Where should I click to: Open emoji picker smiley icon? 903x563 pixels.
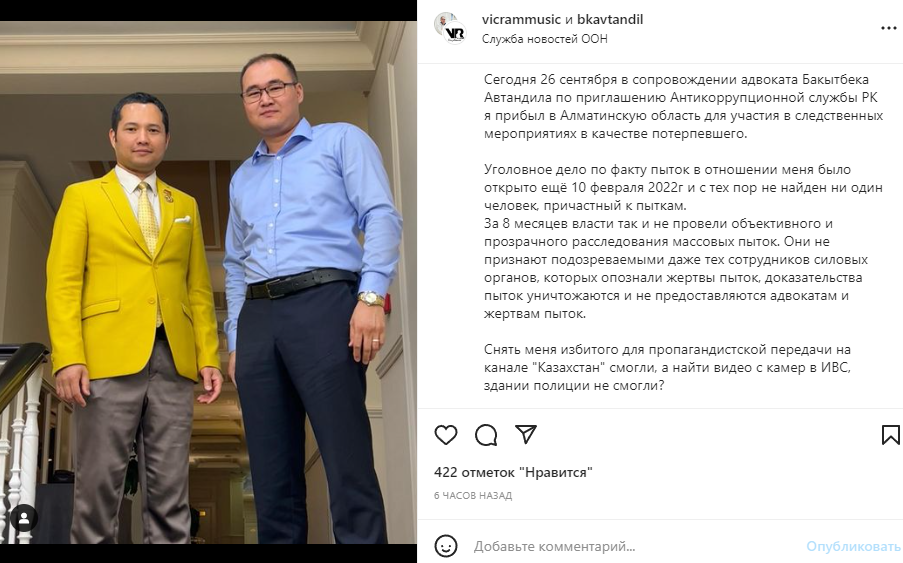446,546
